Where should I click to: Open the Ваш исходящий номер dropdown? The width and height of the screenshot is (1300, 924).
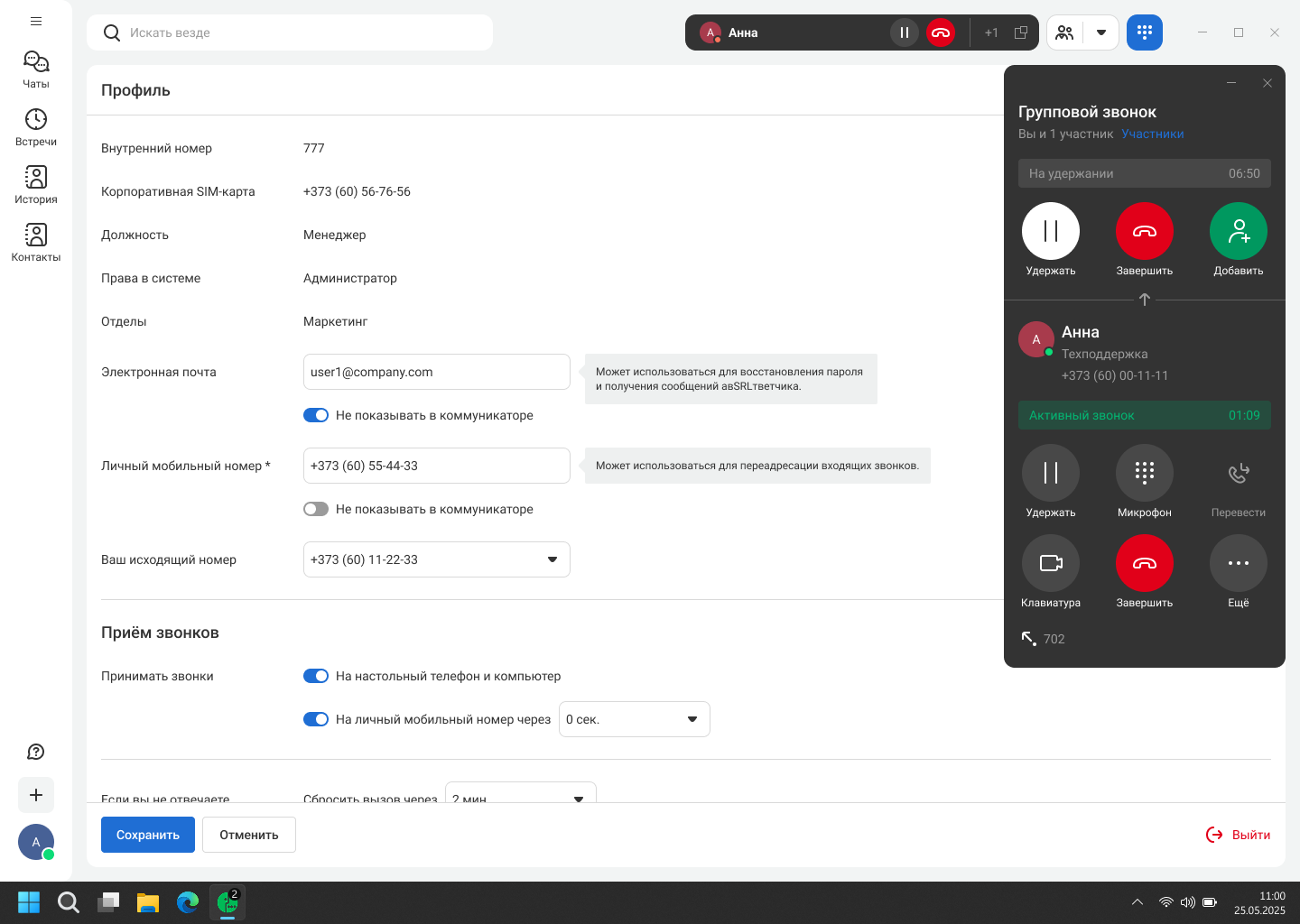(x=436, y=559)
